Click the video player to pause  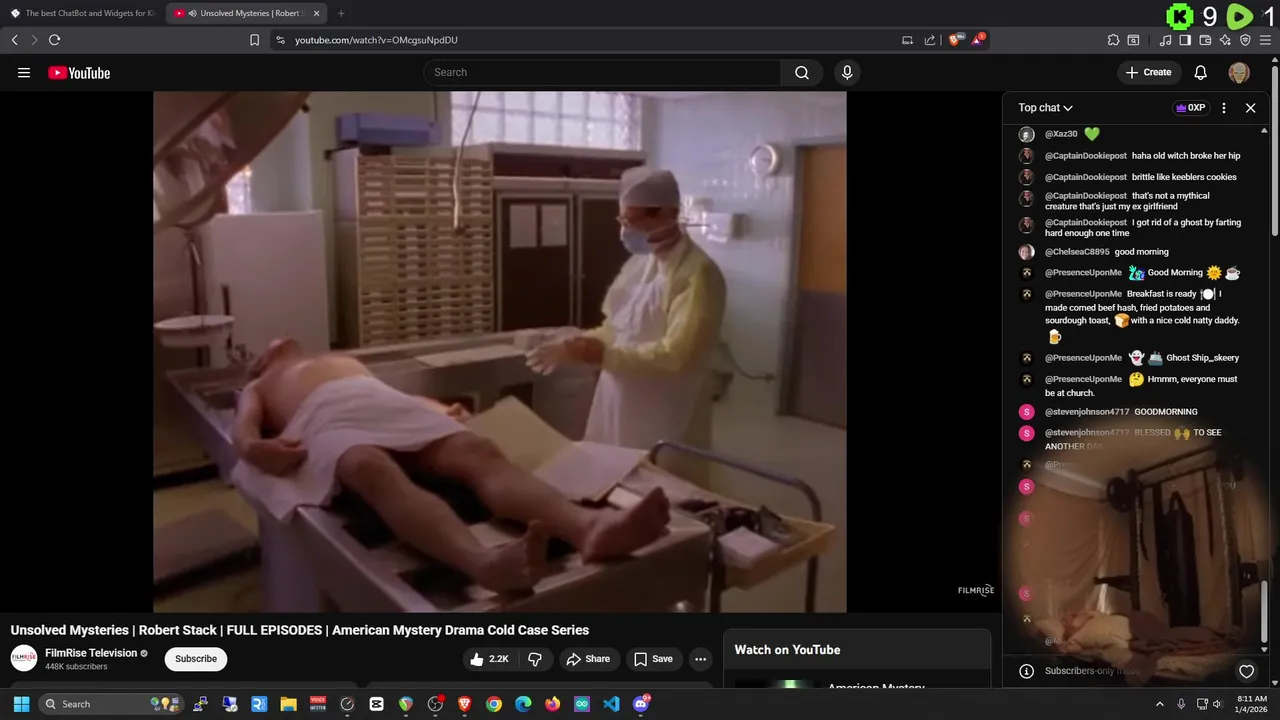tap(500, 351)
